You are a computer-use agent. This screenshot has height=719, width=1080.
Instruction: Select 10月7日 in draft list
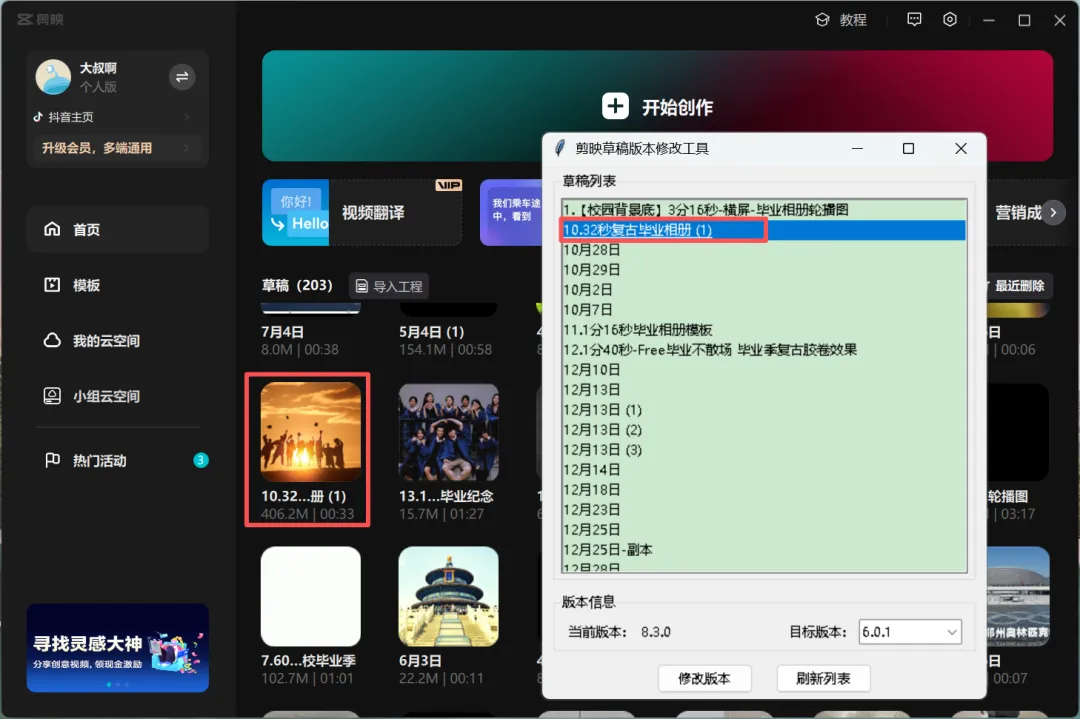(764, 310)
